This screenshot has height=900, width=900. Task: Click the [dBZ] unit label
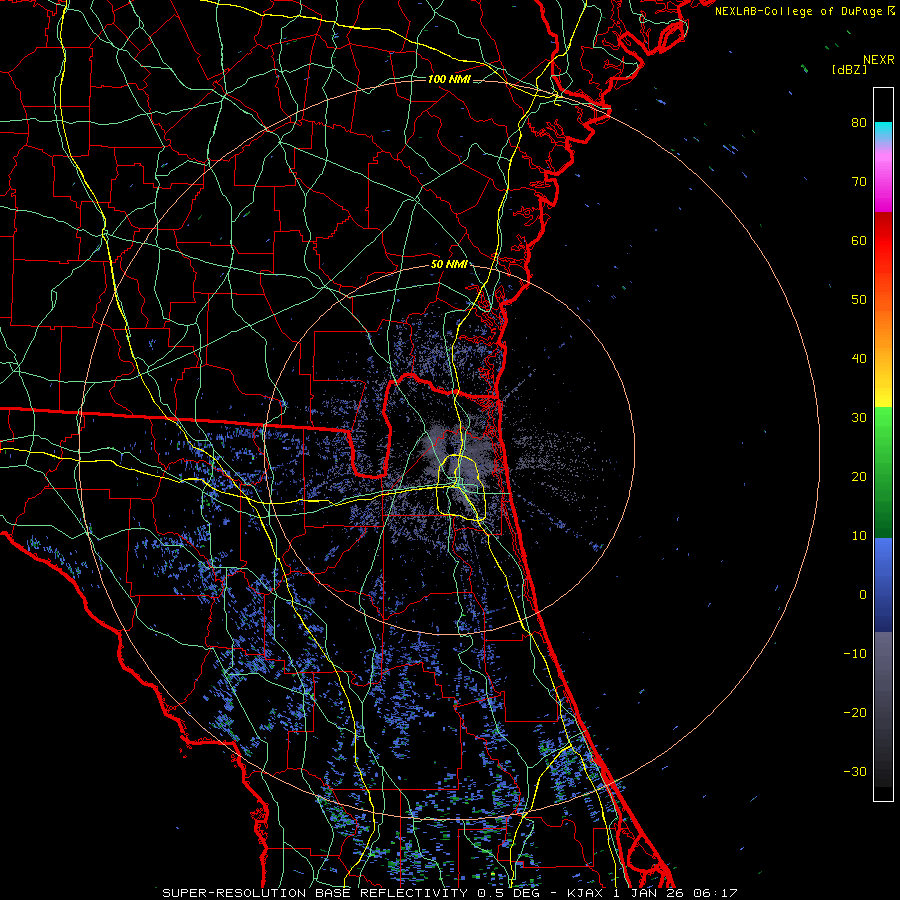pos(849,69)
